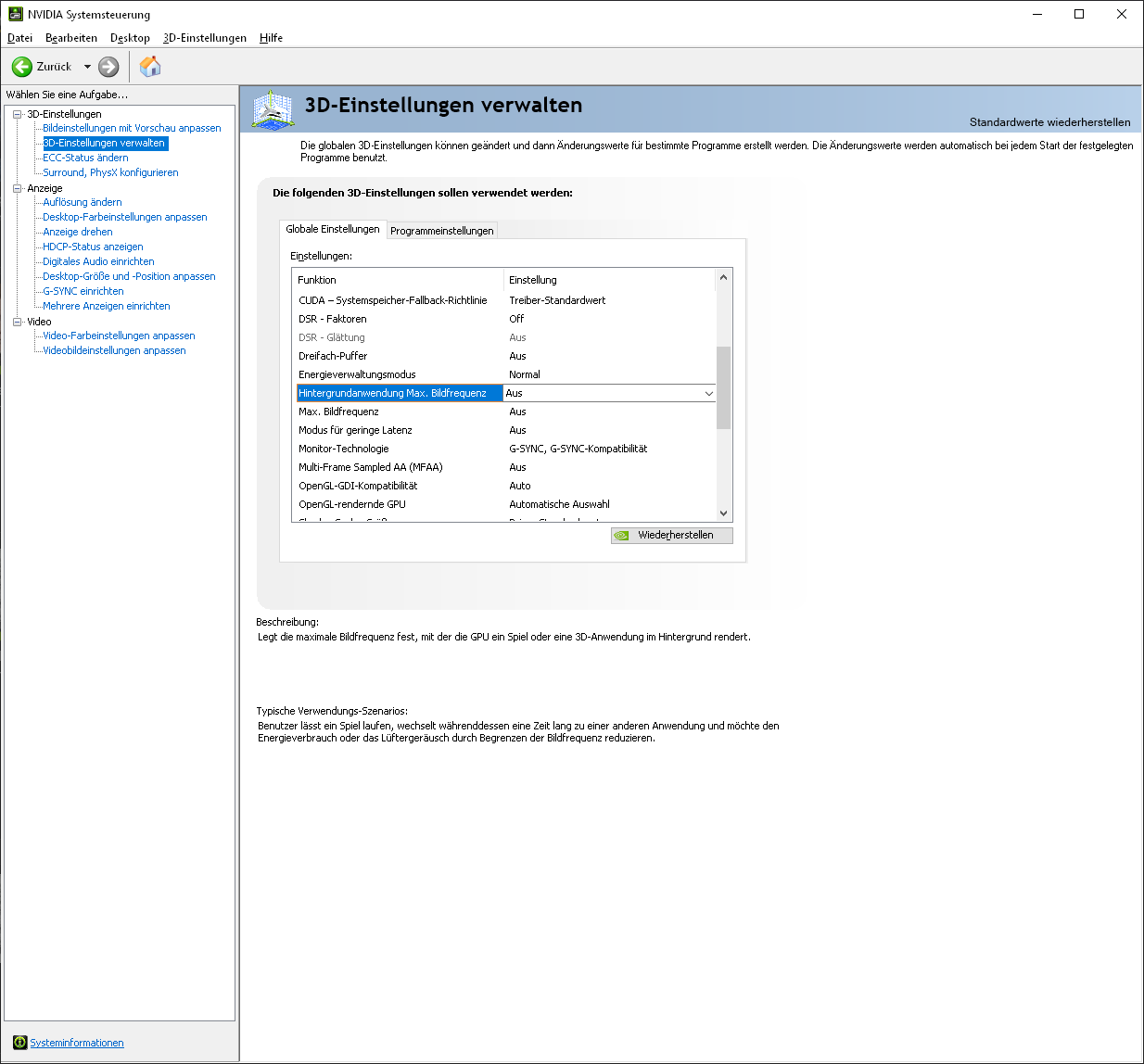Image resolution: width=1144 pixels, height=1064 pixels.
Task: Click the Treiber-Standardwert value cell
Action: 557,300
